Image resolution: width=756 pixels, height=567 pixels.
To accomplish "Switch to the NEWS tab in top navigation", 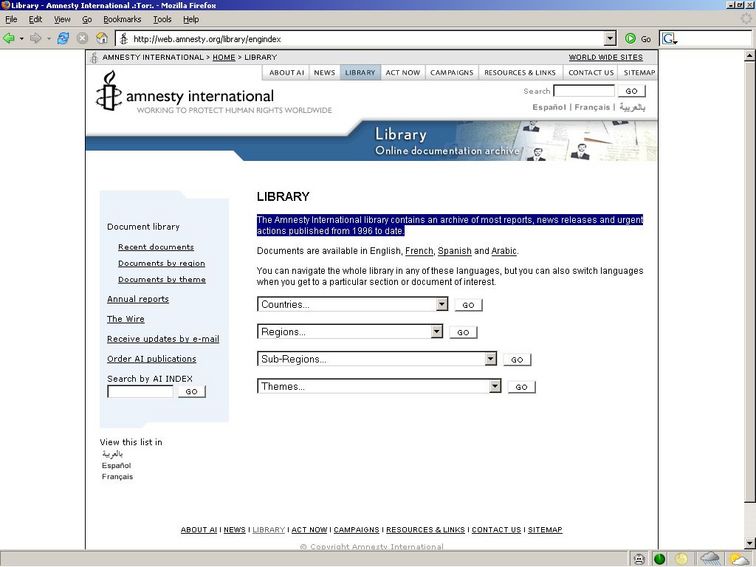I will [x=324, y=72].
